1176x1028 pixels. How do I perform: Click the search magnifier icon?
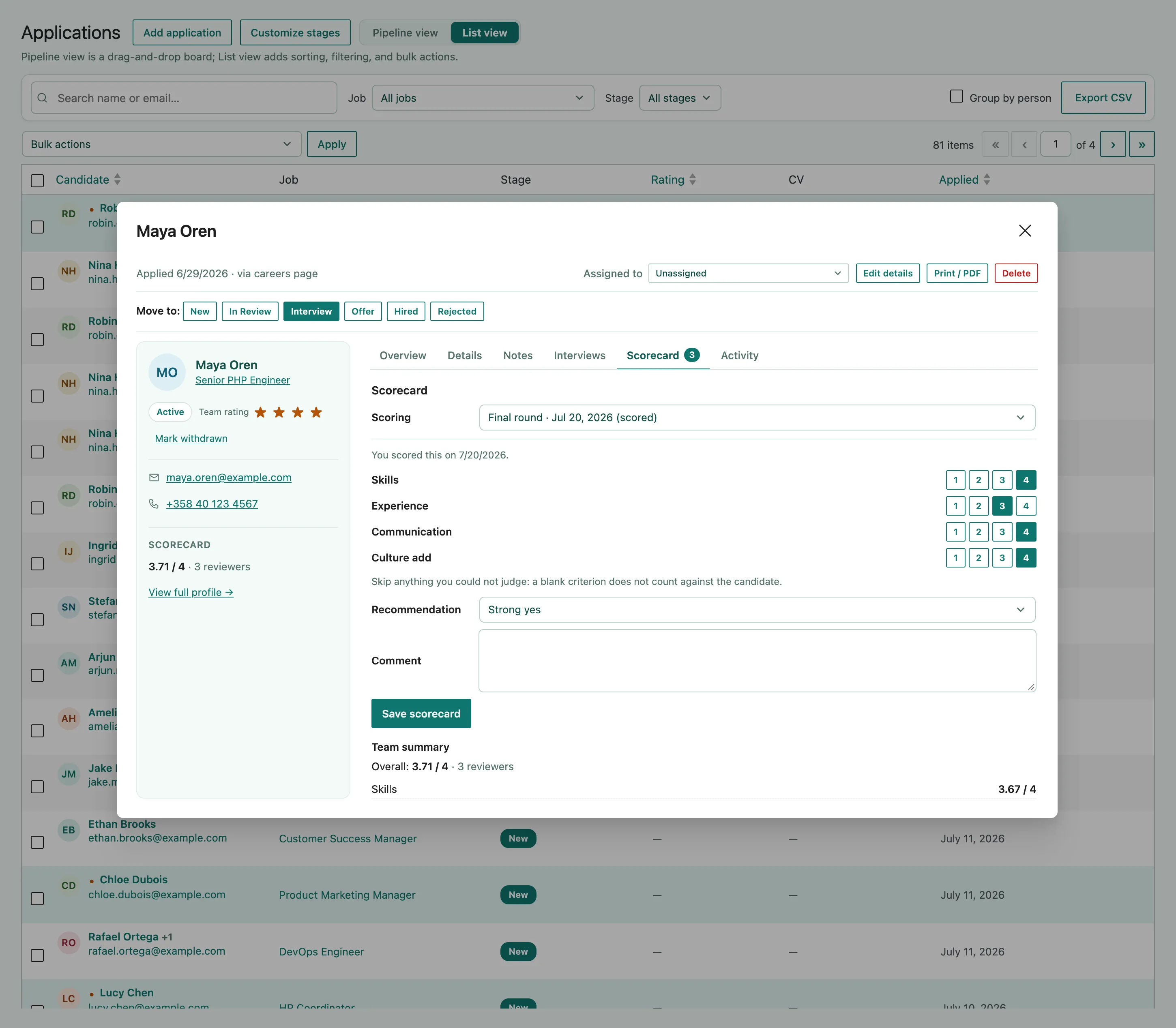pos(43,98)
